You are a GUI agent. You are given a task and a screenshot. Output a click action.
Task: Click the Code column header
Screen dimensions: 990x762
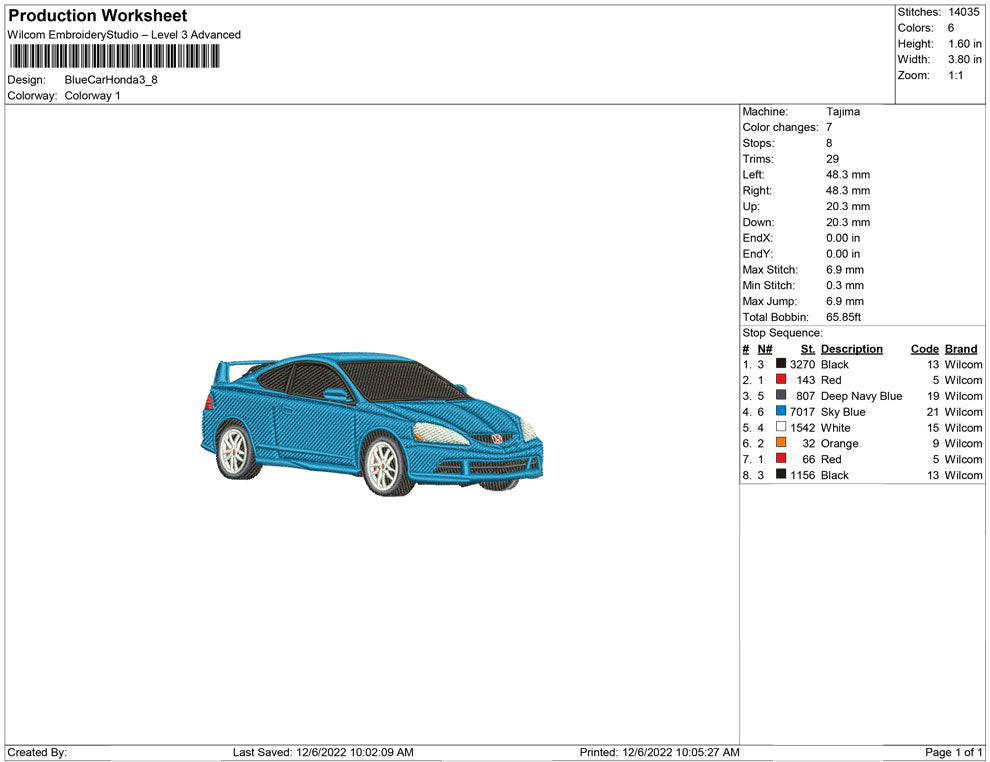coord(924,349)
